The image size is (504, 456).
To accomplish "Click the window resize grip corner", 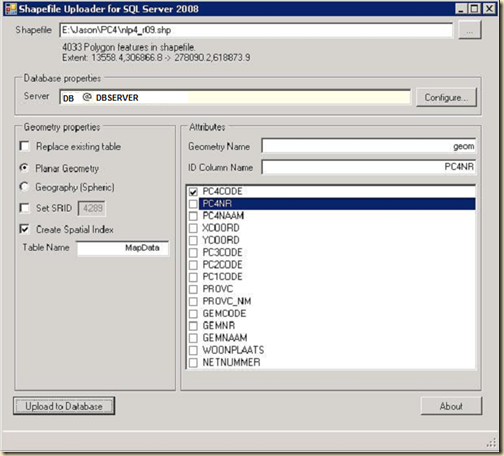I will 491,443.
